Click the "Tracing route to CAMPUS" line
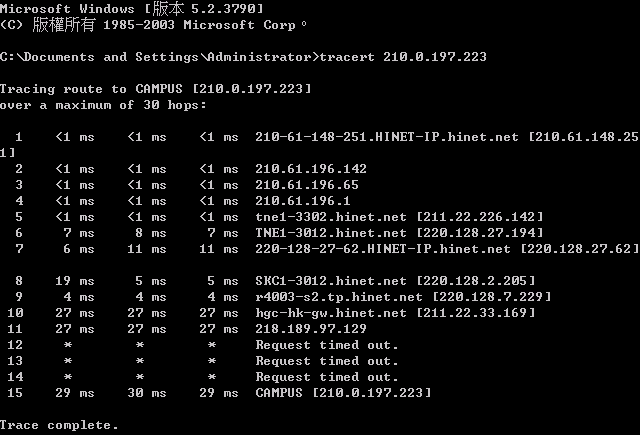Viewport: 640px width, 435px height. (x=155, y=89)
